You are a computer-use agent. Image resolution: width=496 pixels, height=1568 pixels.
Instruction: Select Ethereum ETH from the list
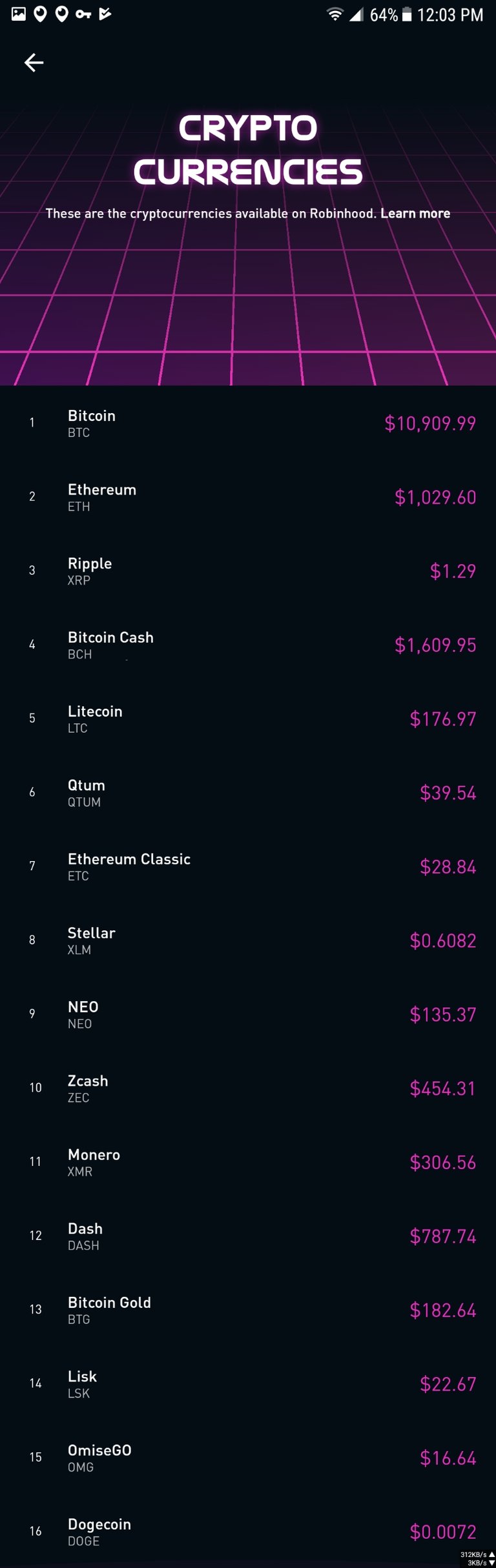tap(248, 497)
